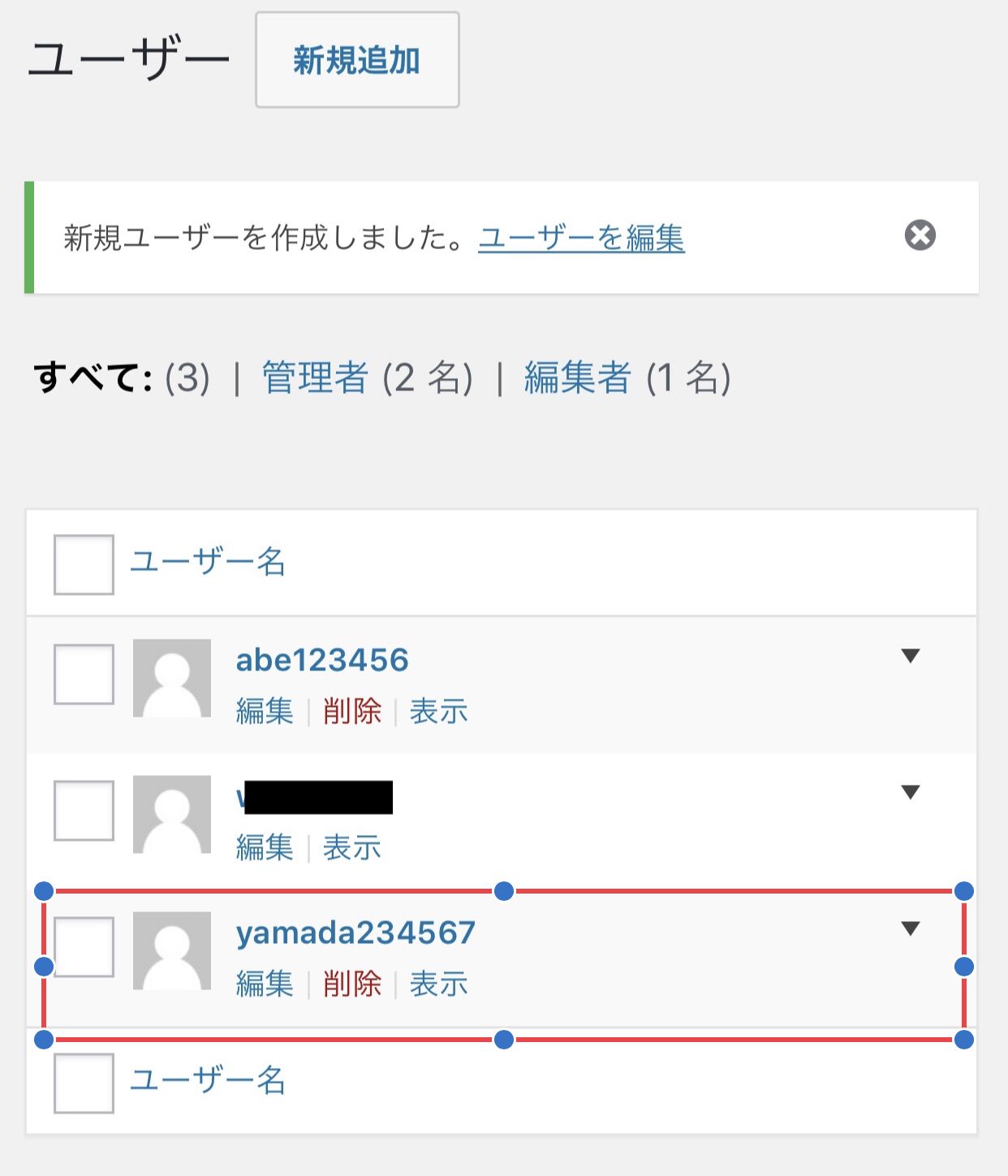Expand the redacted user's row details
The image size is (1008, 1176).
pyautogui.click(x=911, y=792)
